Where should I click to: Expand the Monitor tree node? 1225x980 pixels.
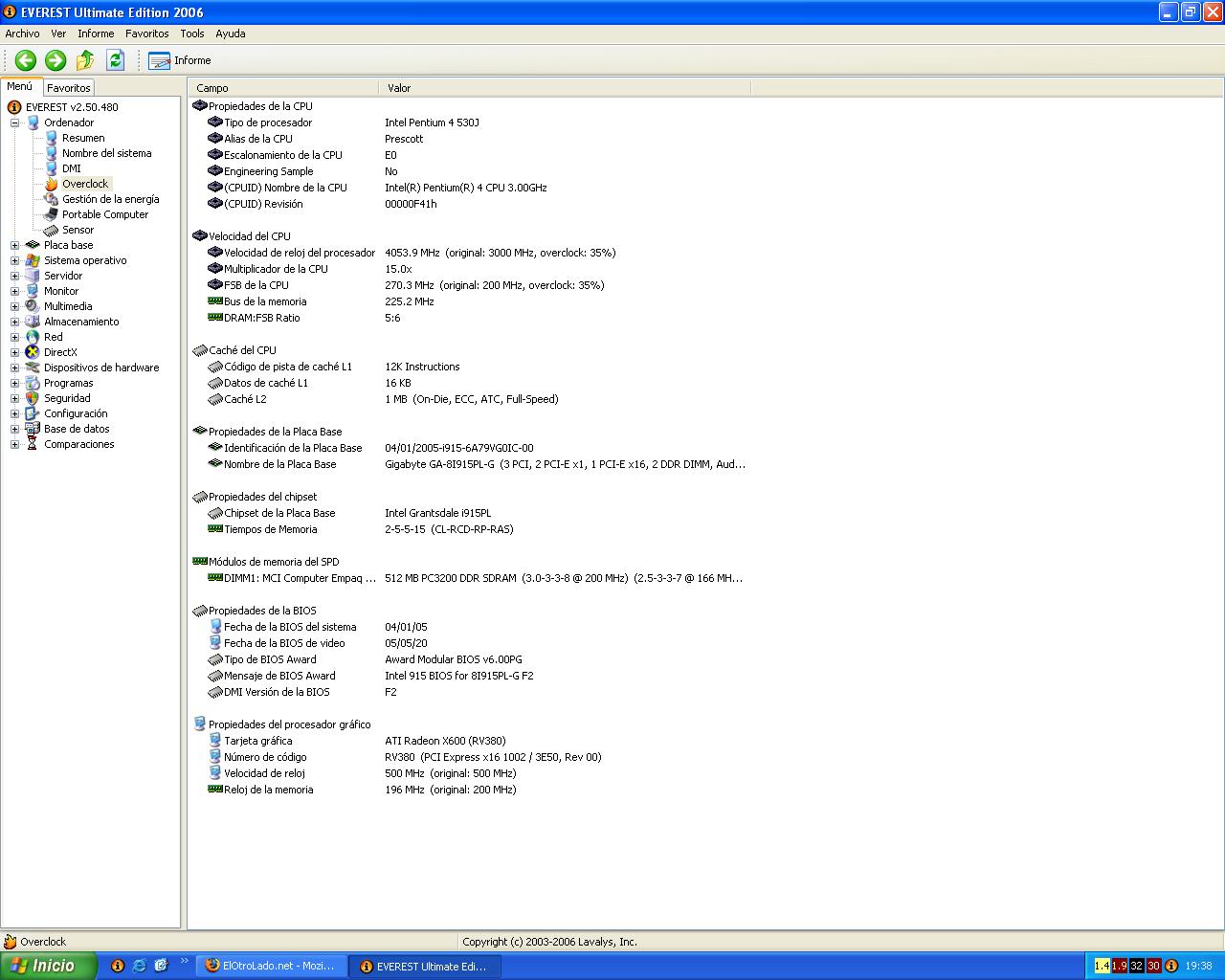tap(14, 291)
